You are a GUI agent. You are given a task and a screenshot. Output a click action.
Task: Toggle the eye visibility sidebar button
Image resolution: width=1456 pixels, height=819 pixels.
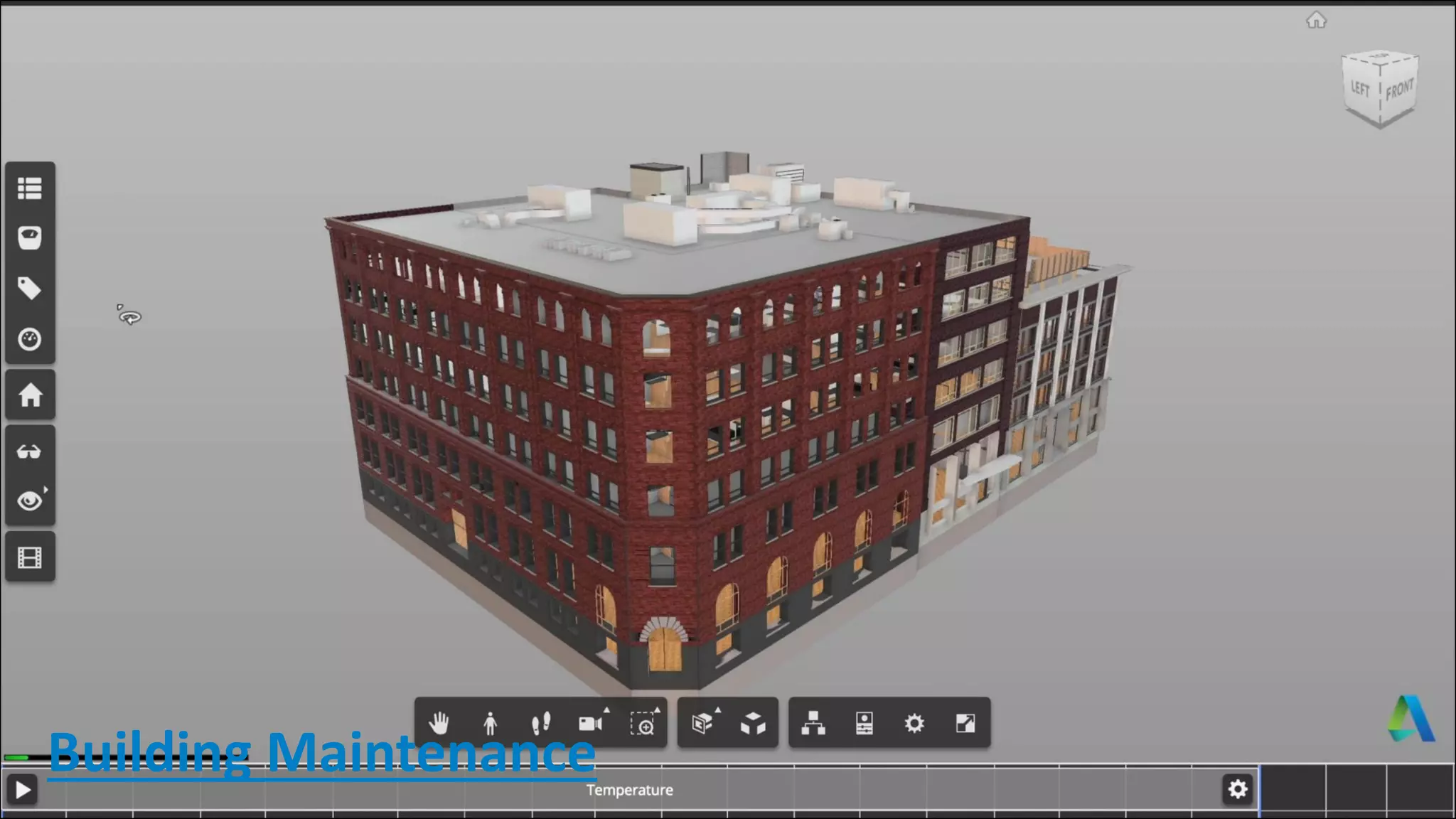coord(30,501)
